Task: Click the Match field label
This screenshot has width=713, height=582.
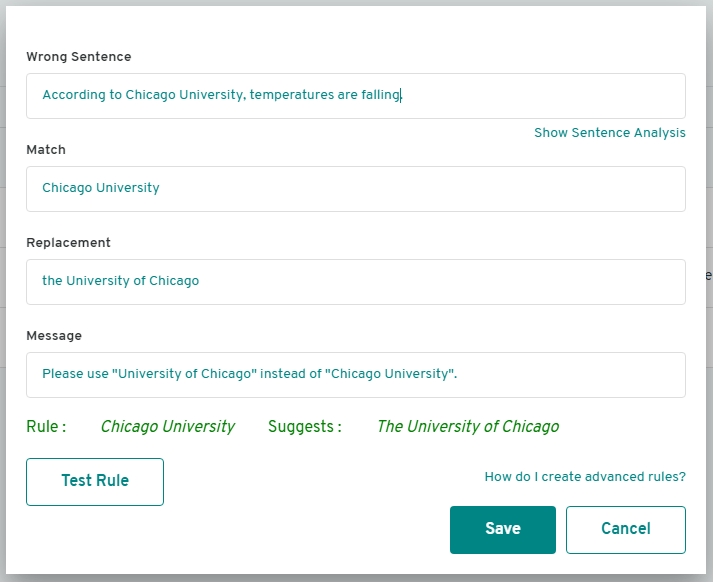Action: (x=46, y=150)
